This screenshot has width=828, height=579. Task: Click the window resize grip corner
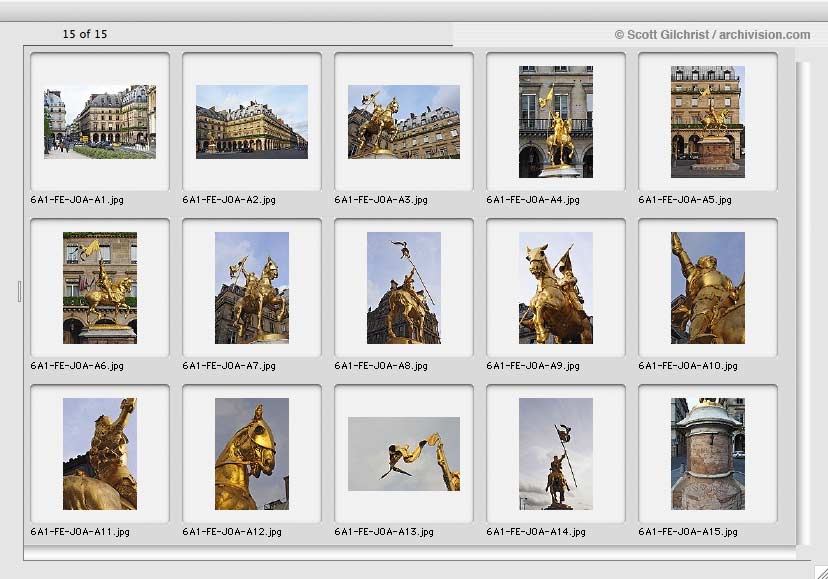[821, 572]
